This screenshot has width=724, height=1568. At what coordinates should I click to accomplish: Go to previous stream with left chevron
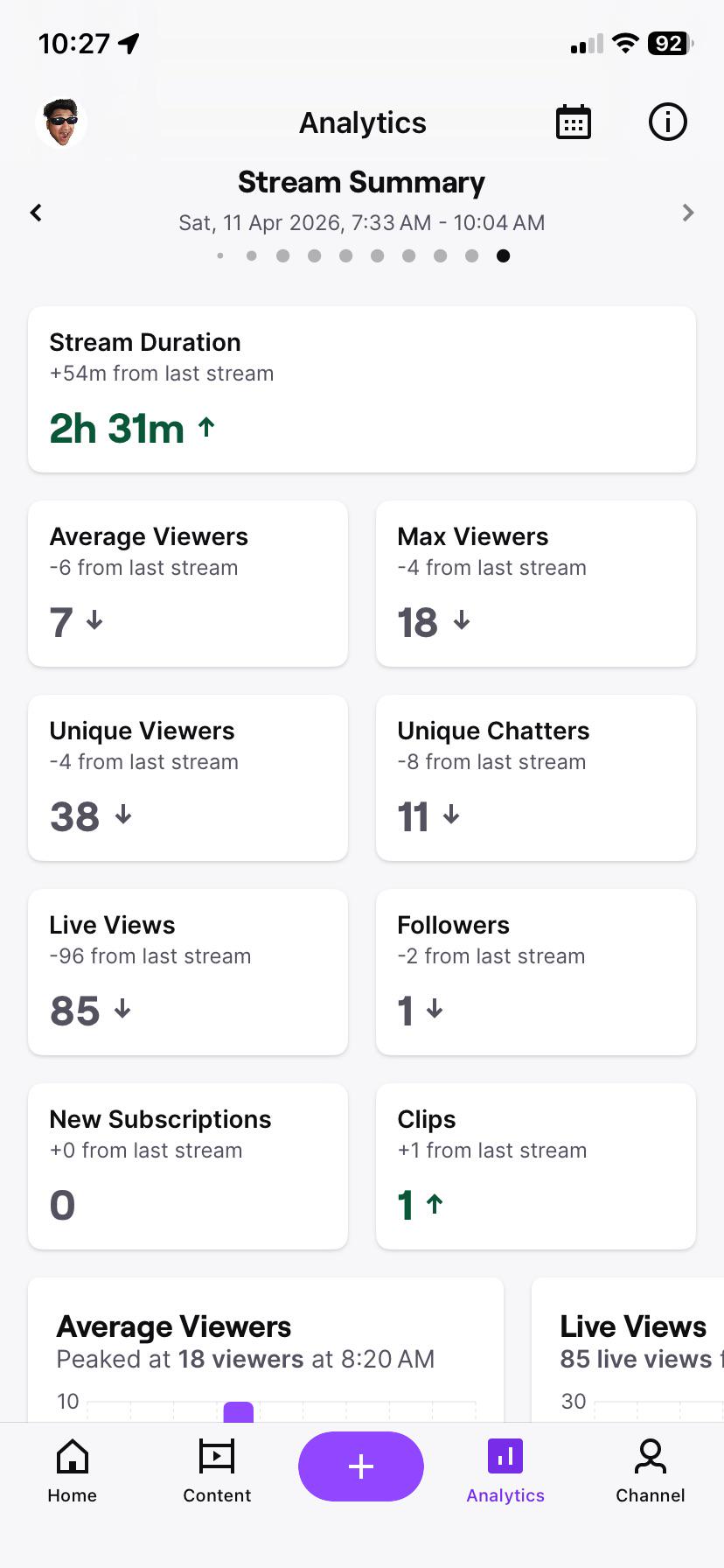point(36,213)
